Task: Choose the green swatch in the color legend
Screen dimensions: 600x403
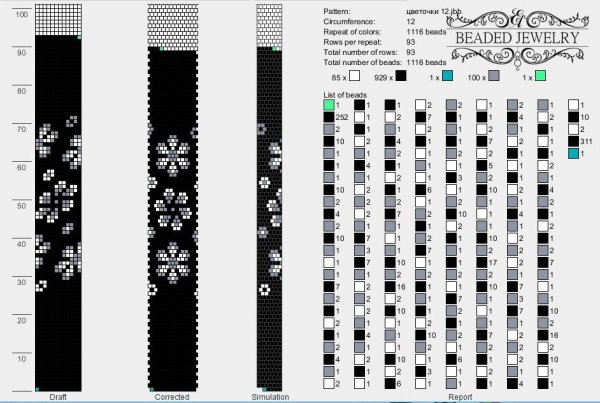Action: (x=540, y=76)
